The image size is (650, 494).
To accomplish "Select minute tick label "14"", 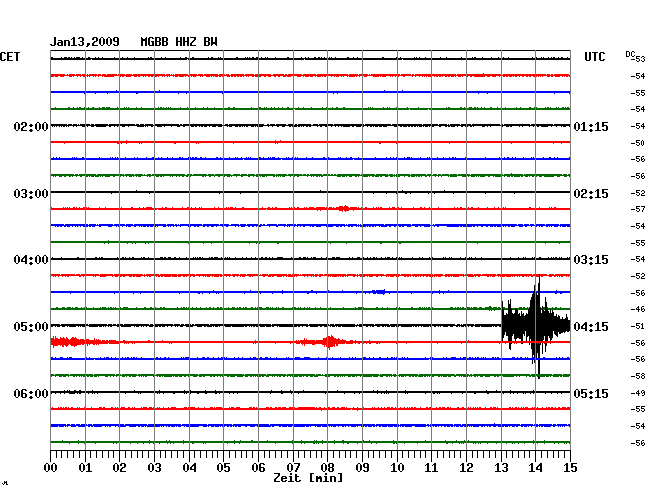I will tap(535, 468).
